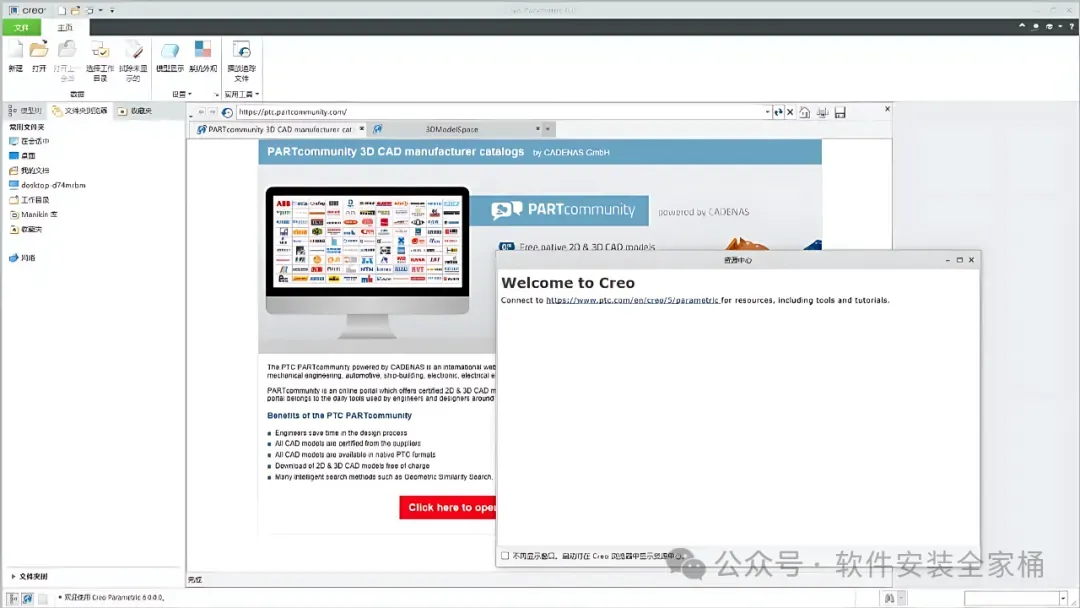Screen dimensions: 1080x608
Task: Switch to the Folder Browser navigator tab
Action: [x=80, y=110]
